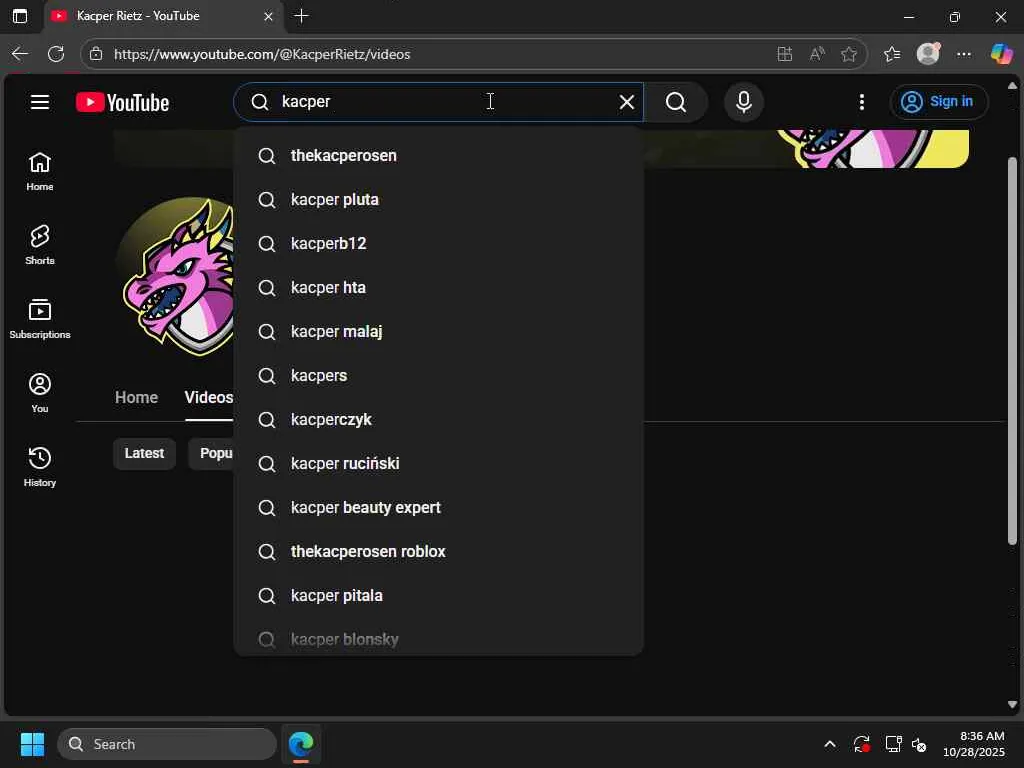Add this page to favorites star

(x=848, y=54)
